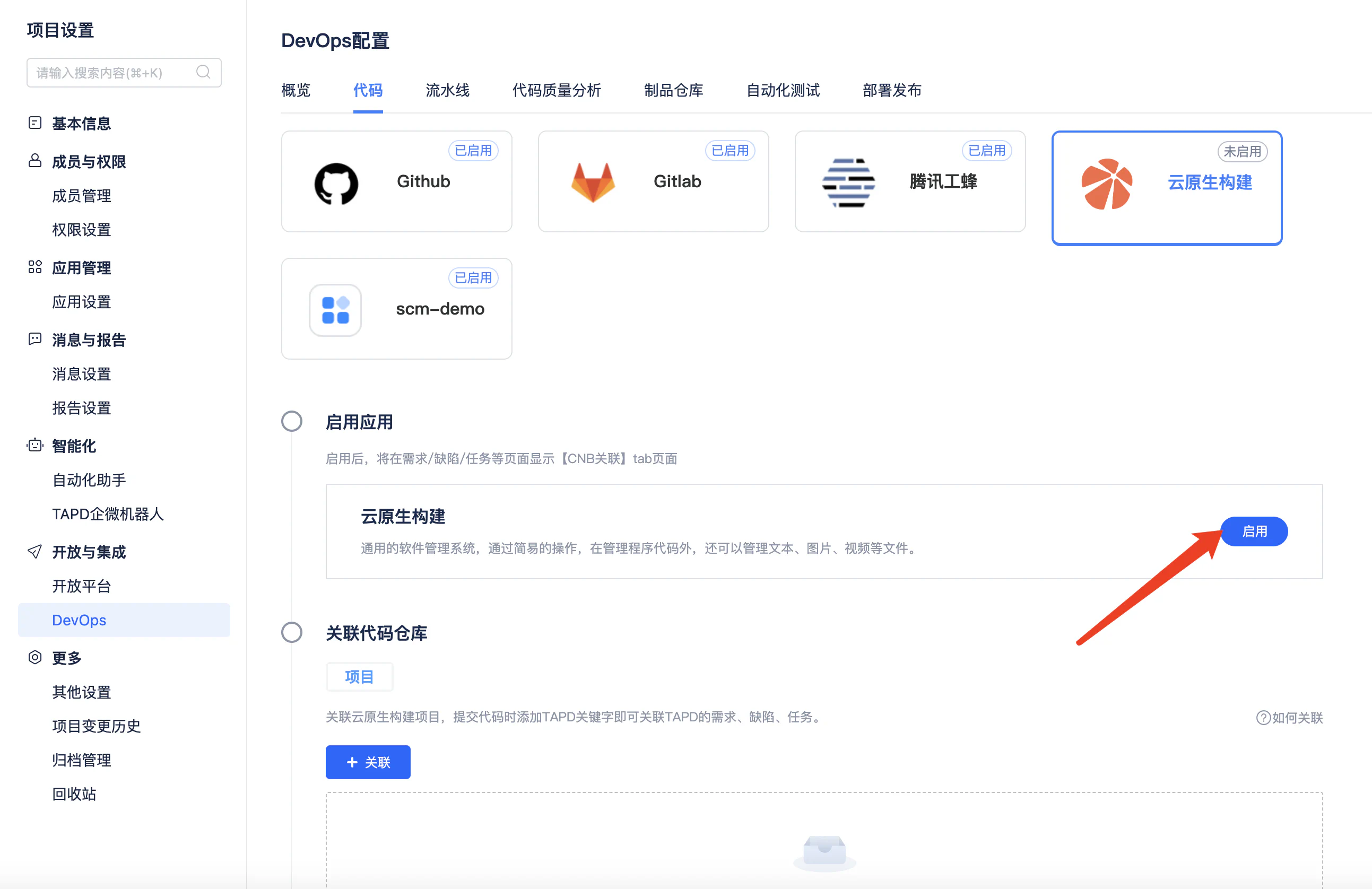Collapse the 成员与权限 sidebar section
Viewport: 1372px width, 889px height.
[88, 161]
